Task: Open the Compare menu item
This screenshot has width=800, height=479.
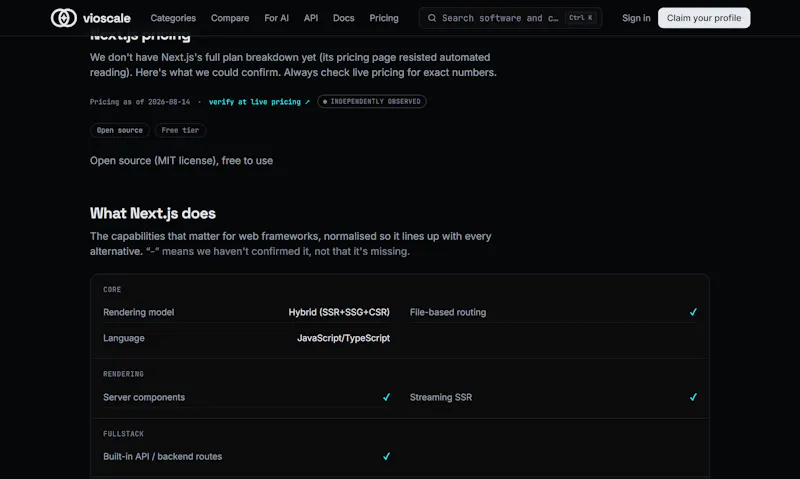Action: coord(230,18)
